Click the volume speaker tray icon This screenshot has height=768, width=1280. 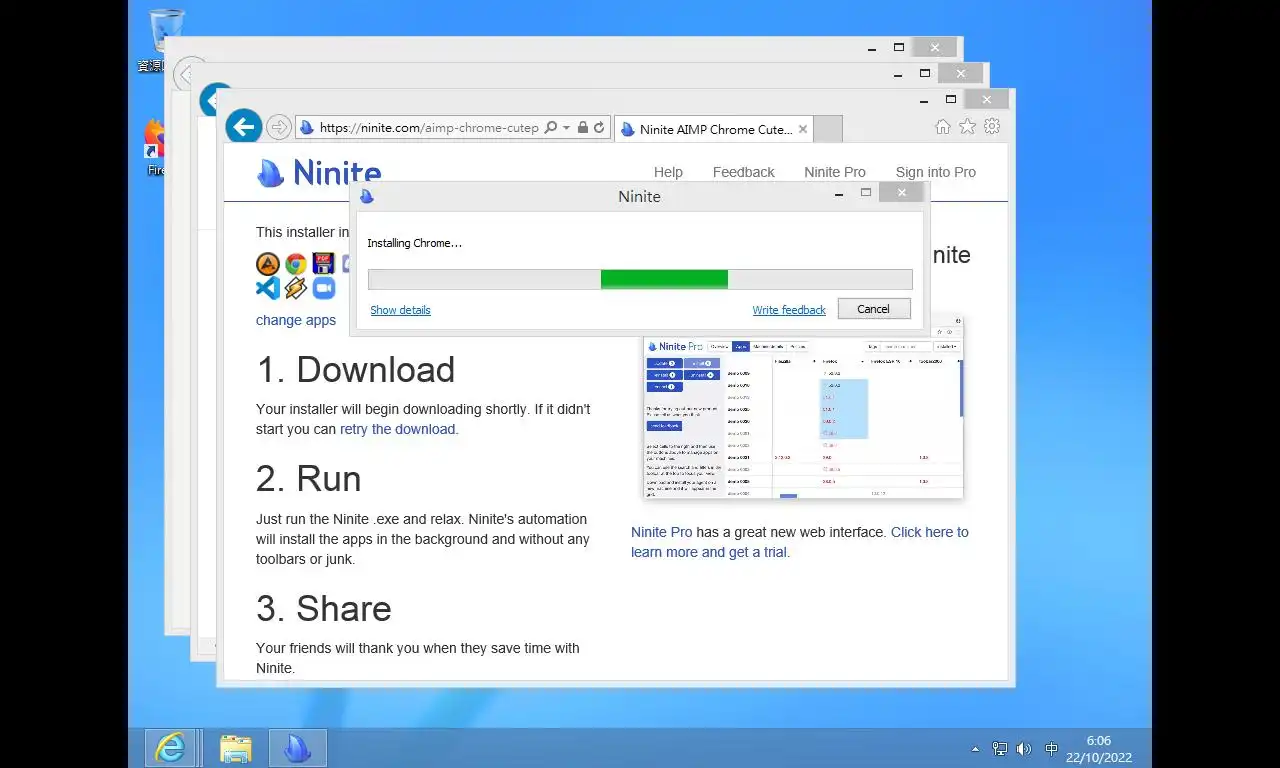(x=1023, y=749)
